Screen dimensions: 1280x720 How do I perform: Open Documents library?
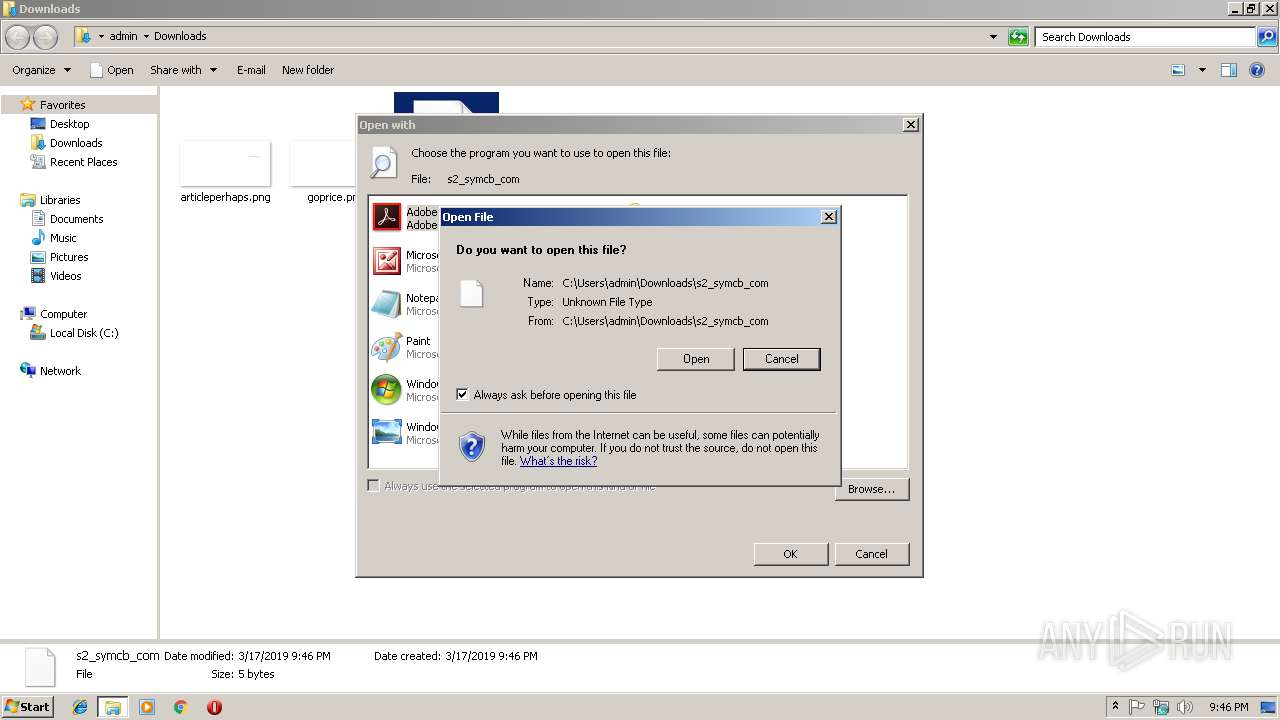tap(76, 219)
